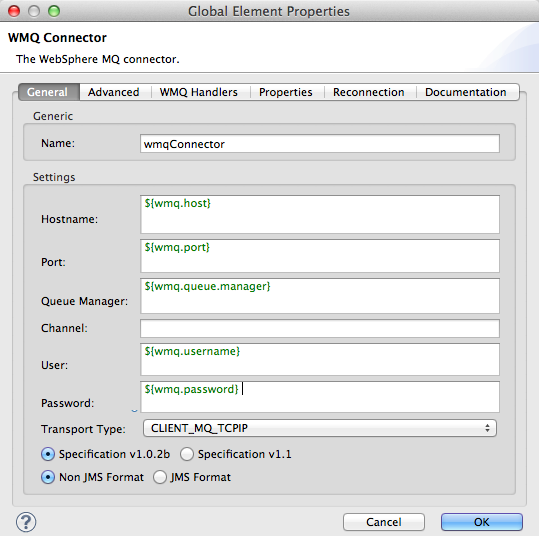
Task: Open the help question mark icon
Action: click(26, 522)
